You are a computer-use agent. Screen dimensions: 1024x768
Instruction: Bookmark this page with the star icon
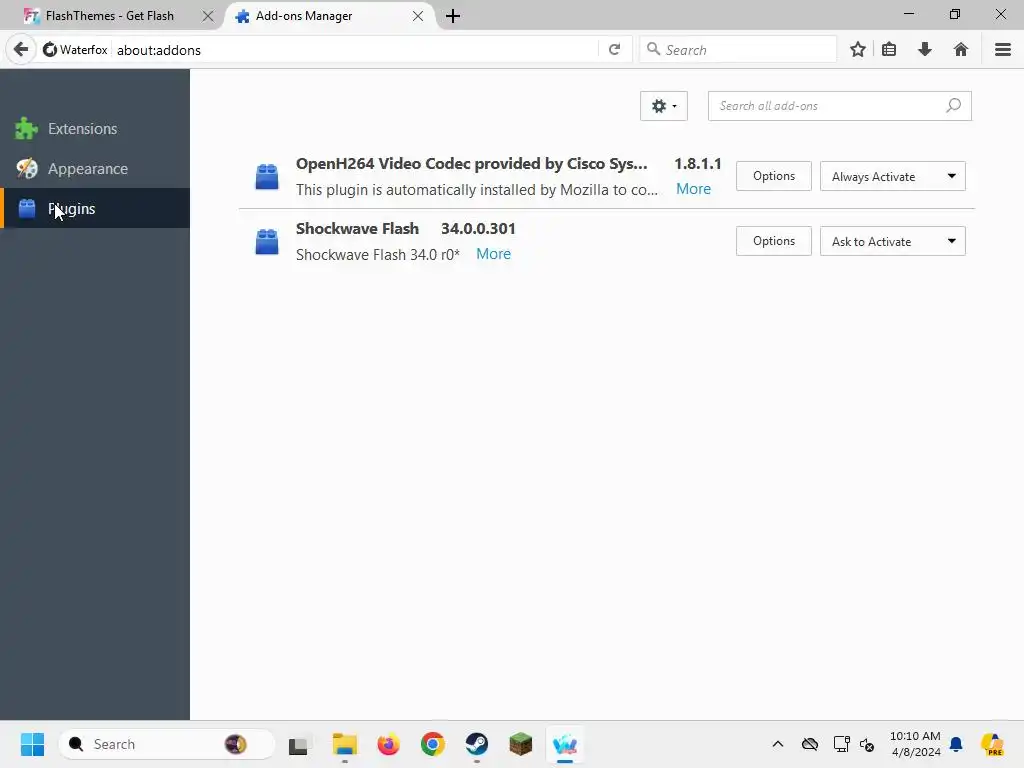tap(857, 50)
